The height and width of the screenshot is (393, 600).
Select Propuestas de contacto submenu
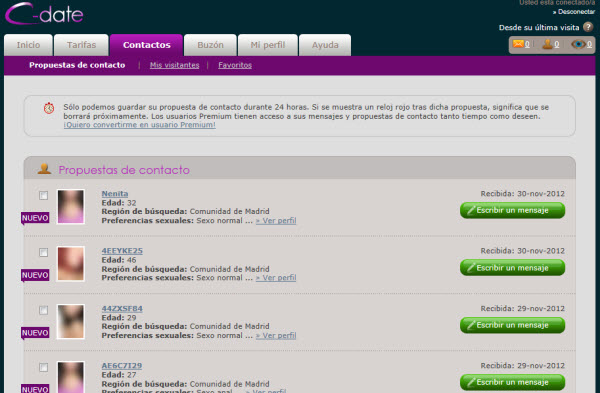click(x=77, y=65)
